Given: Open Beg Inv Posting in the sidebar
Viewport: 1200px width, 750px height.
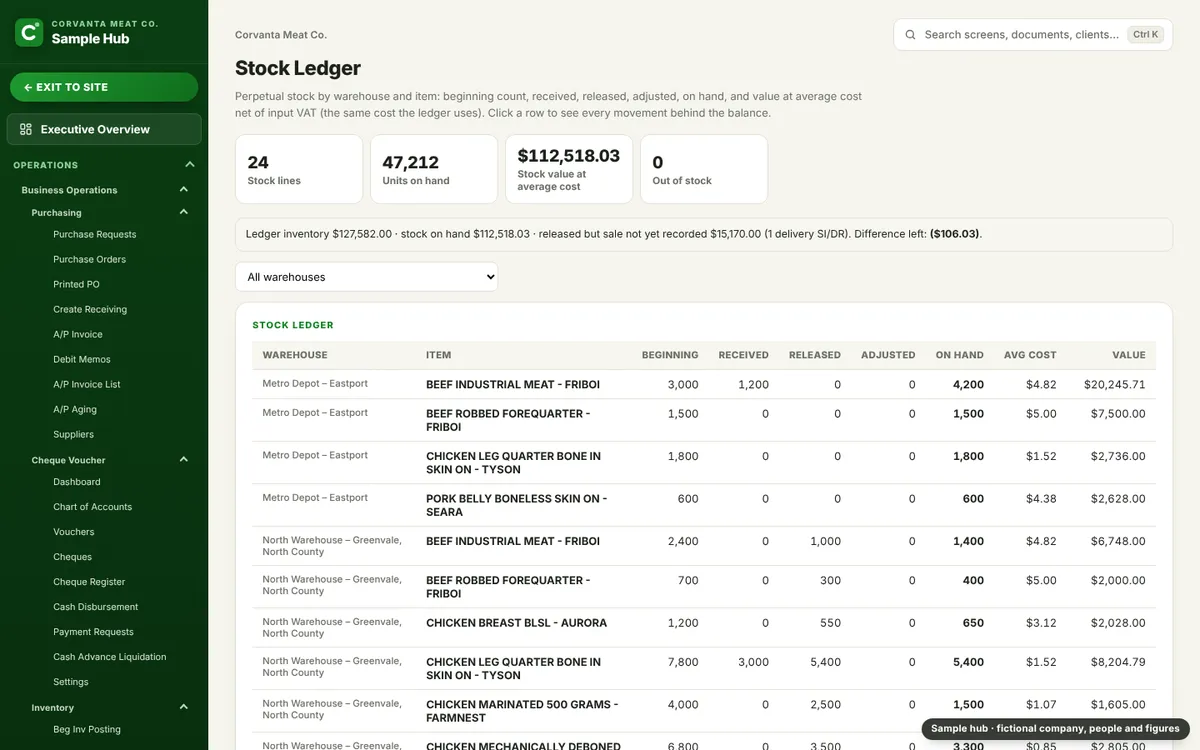Looking at the screenshot, I should [x=87, y=729].
